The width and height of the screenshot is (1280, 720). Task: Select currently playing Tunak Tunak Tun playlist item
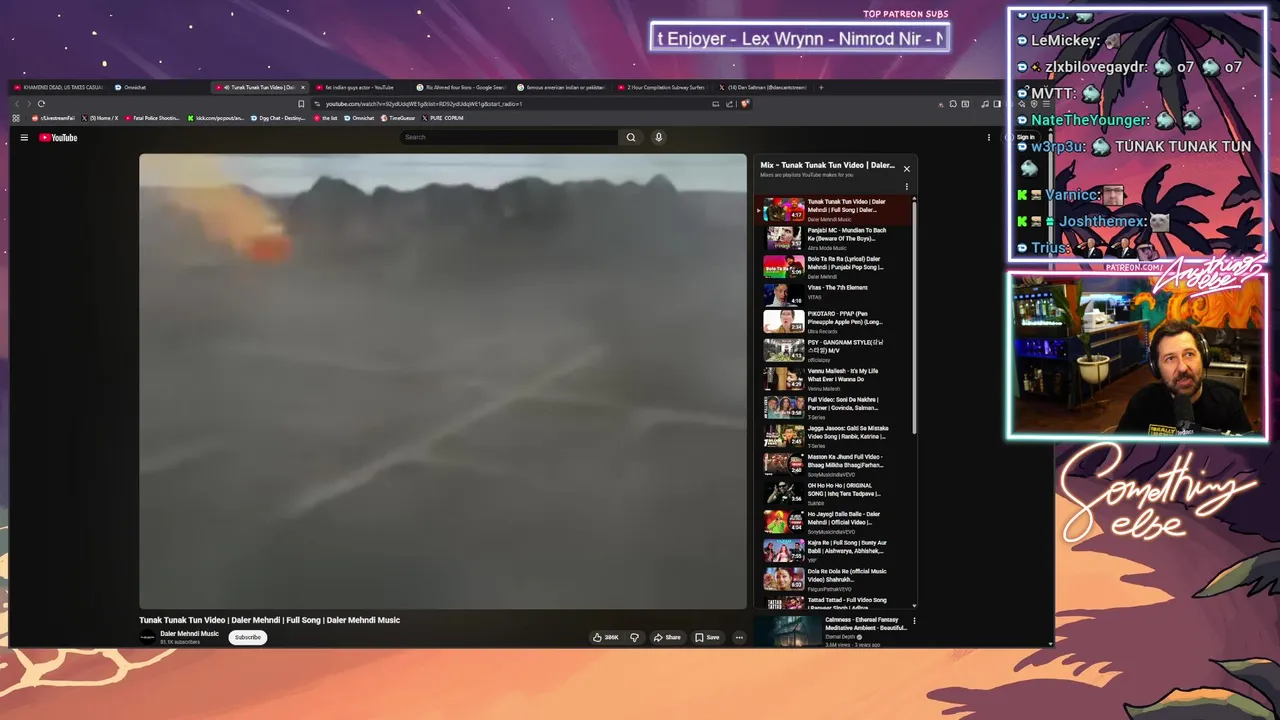836,210
